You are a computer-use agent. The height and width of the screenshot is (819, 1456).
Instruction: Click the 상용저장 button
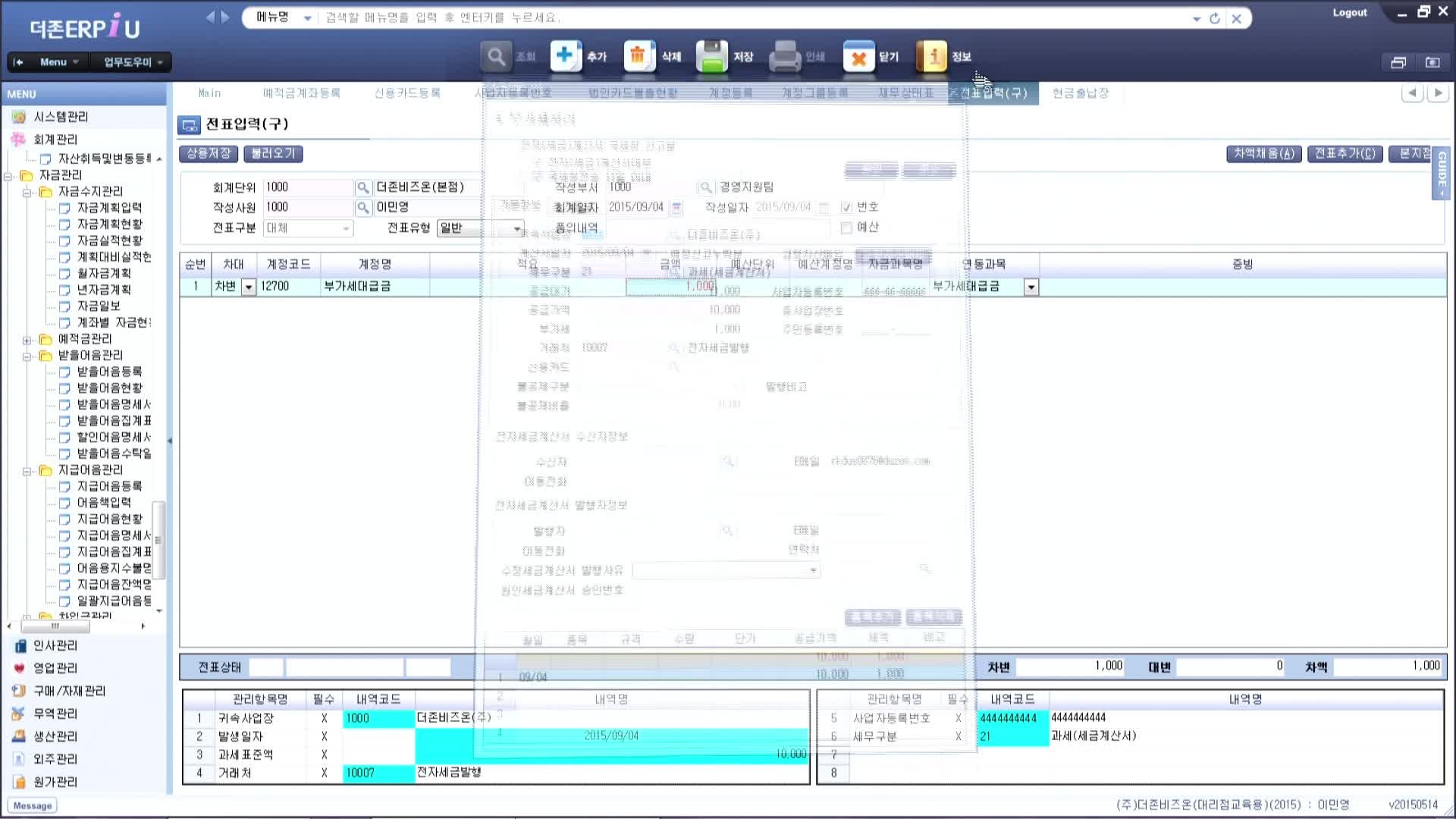tap(209, 153)
